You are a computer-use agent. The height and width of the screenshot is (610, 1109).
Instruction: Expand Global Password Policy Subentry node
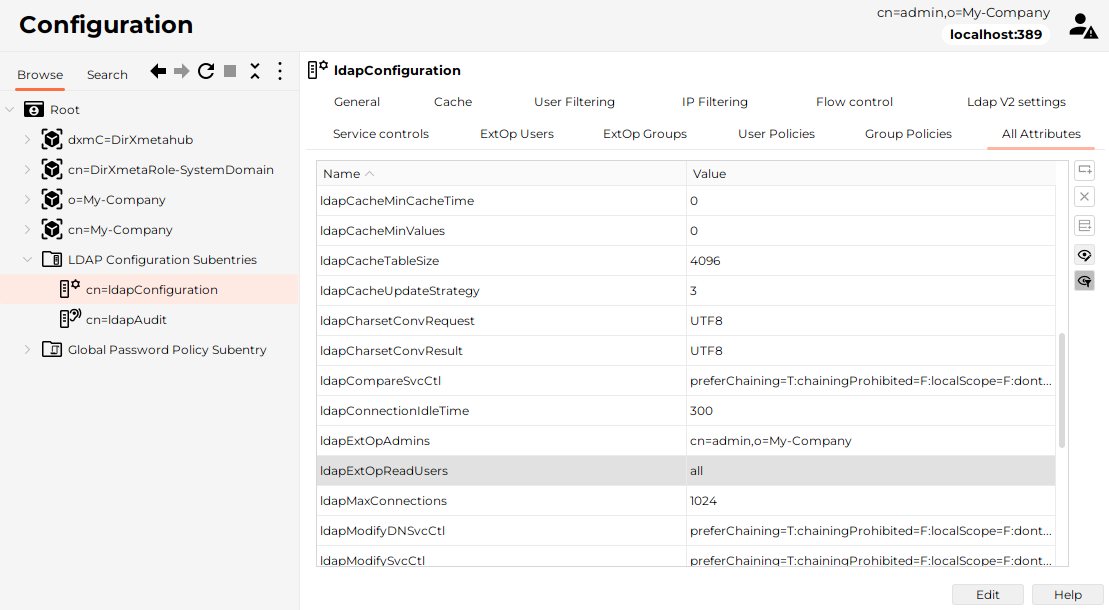click(28, 349)
